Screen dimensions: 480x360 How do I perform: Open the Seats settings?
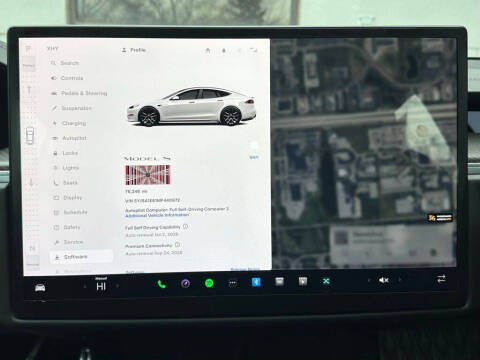click(66, 183)
